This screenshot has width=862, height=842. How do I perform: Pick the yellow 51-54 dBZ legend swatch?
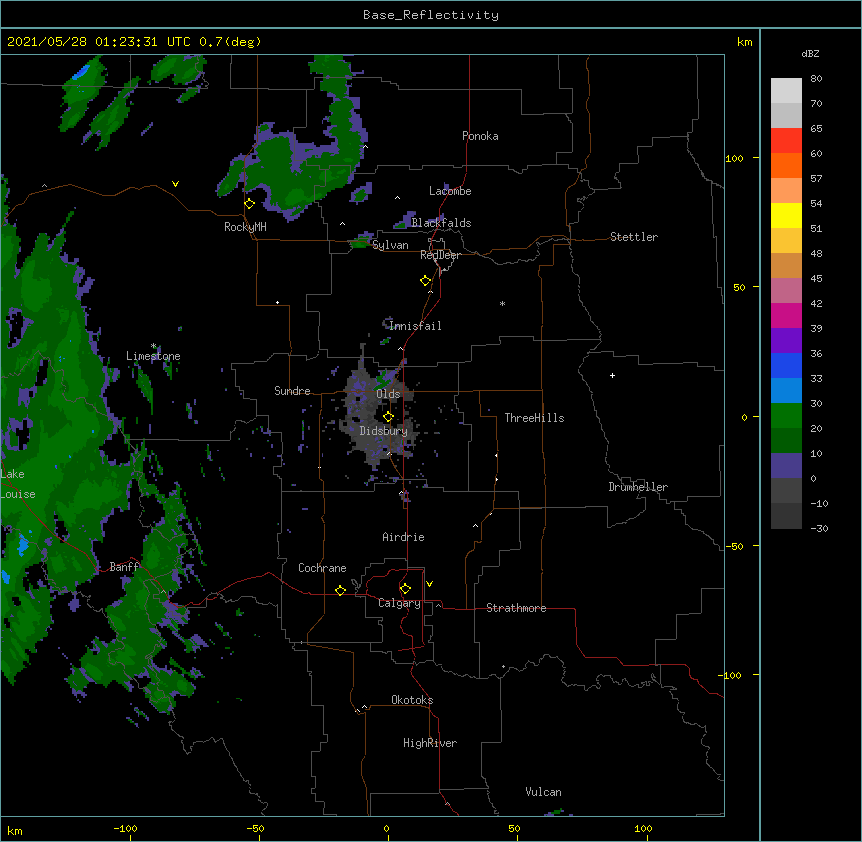pyautogui.click(x=786, y=215)
